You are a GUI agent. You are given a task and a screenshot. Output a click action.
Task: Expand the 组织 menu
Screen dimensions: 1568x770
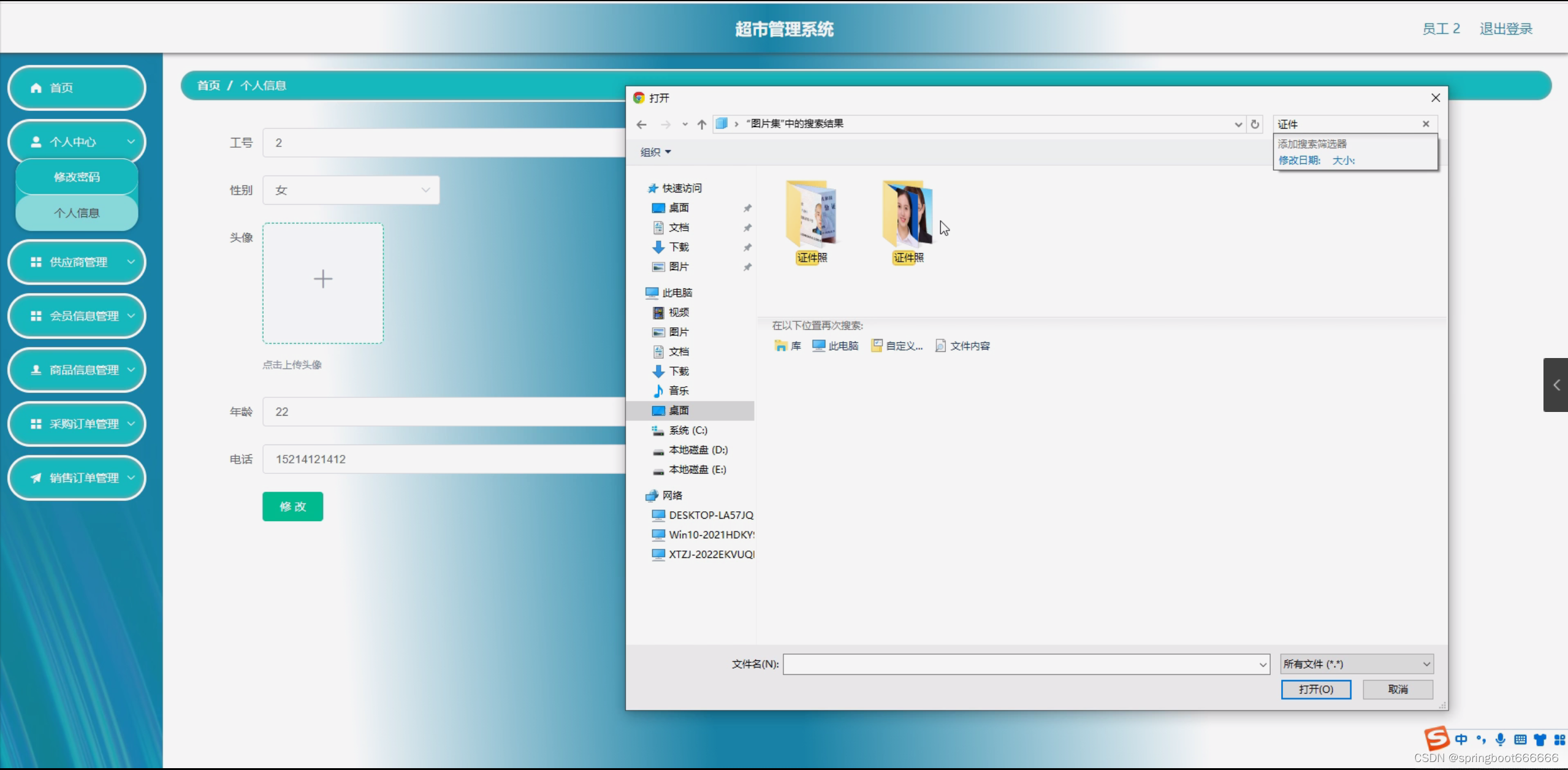(655, 152)
